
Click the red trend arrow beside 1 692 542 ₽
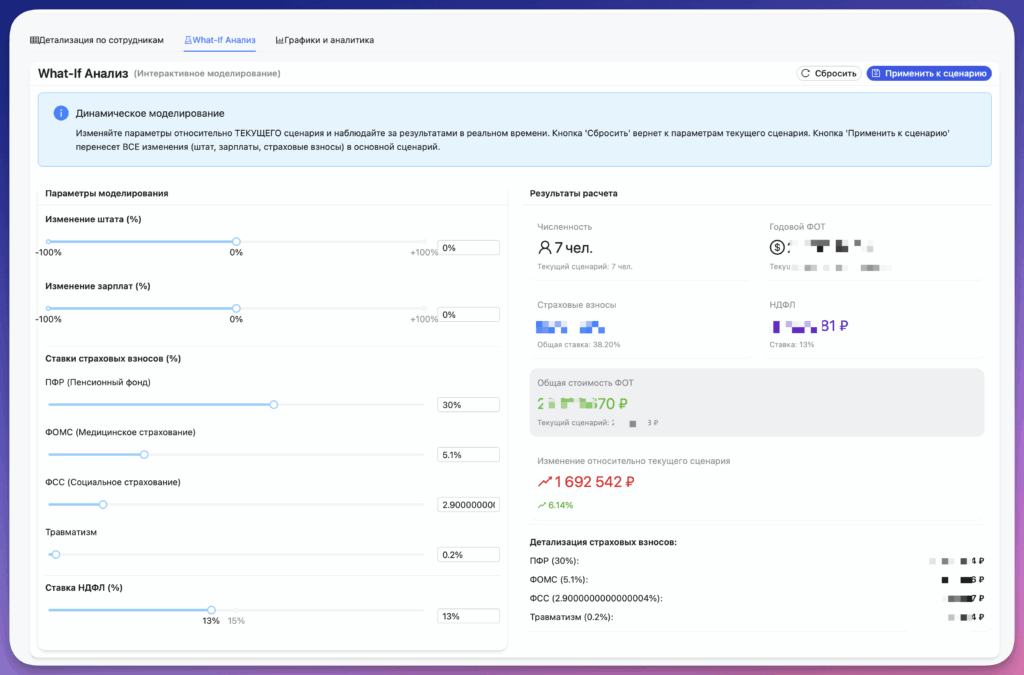tap(545, 482)
